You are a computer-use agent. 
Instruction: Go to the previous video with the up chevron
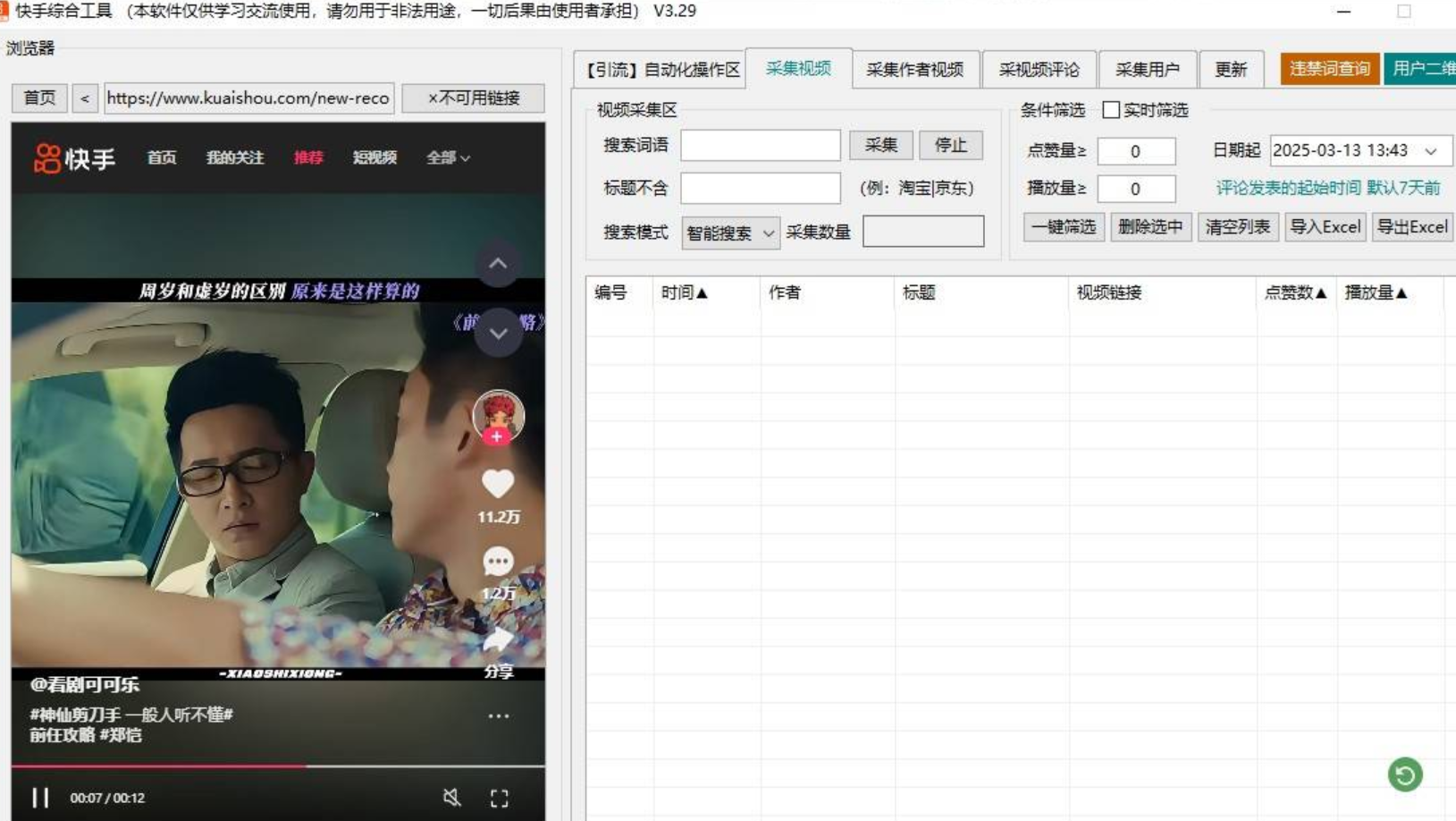pyautogui.click(x=498, y=266)
